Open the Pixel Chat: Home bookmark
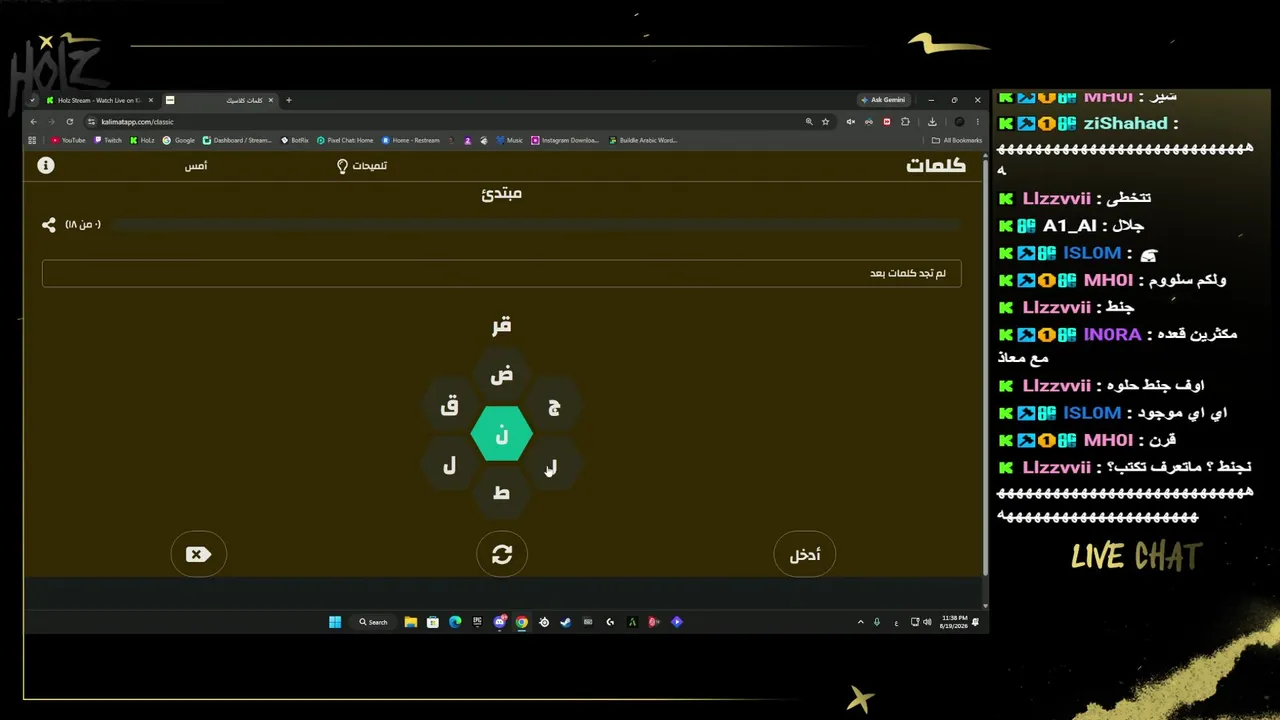This screenshot has width=1280, height=720. point(345,141)
